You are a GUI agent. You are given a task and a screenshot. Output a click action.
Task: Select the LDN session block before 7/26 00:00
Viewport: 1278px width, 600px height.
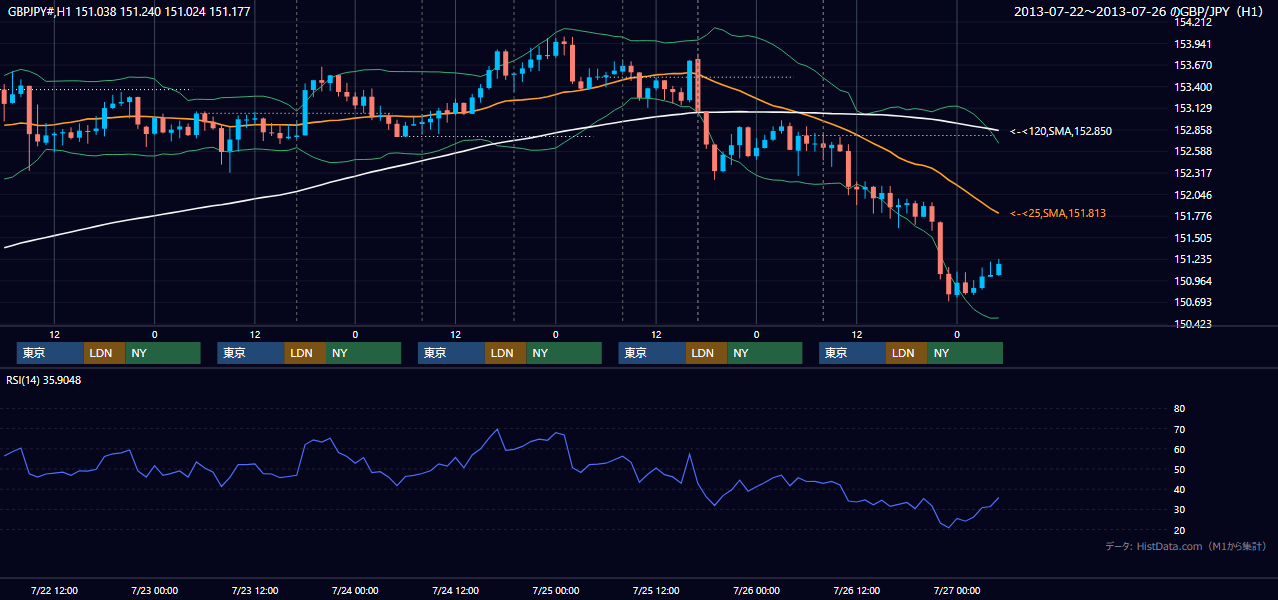tap(706, 353)
